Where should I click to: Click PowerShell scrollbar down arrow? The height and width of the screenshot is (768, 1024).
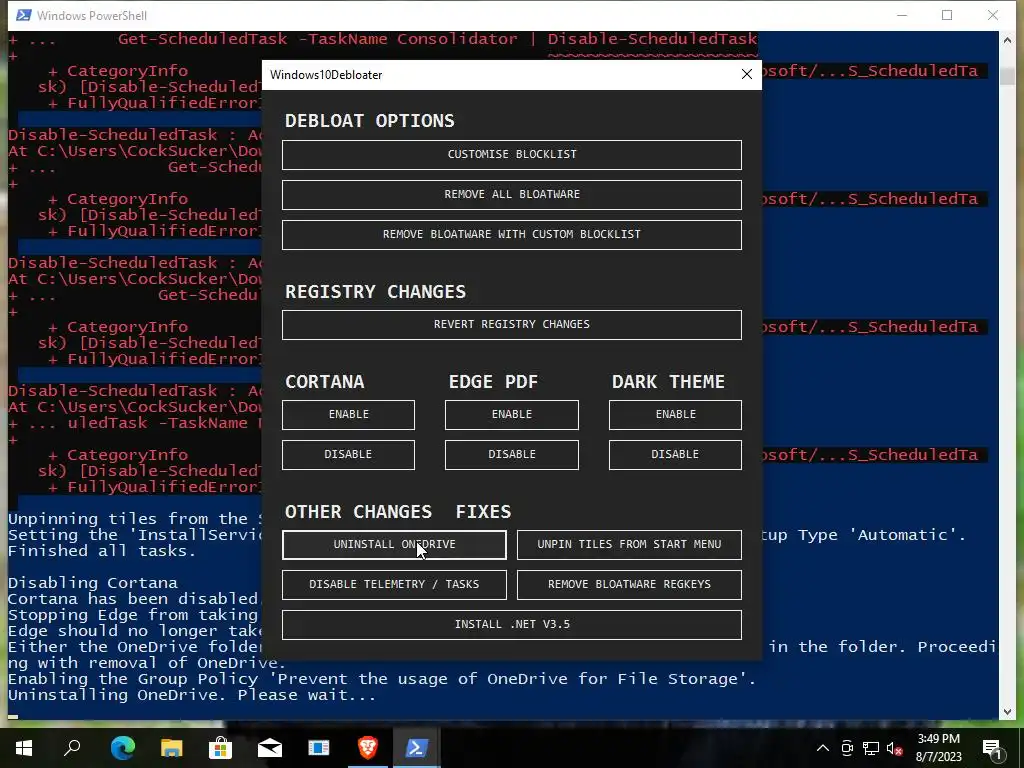tap(1006, 711)
